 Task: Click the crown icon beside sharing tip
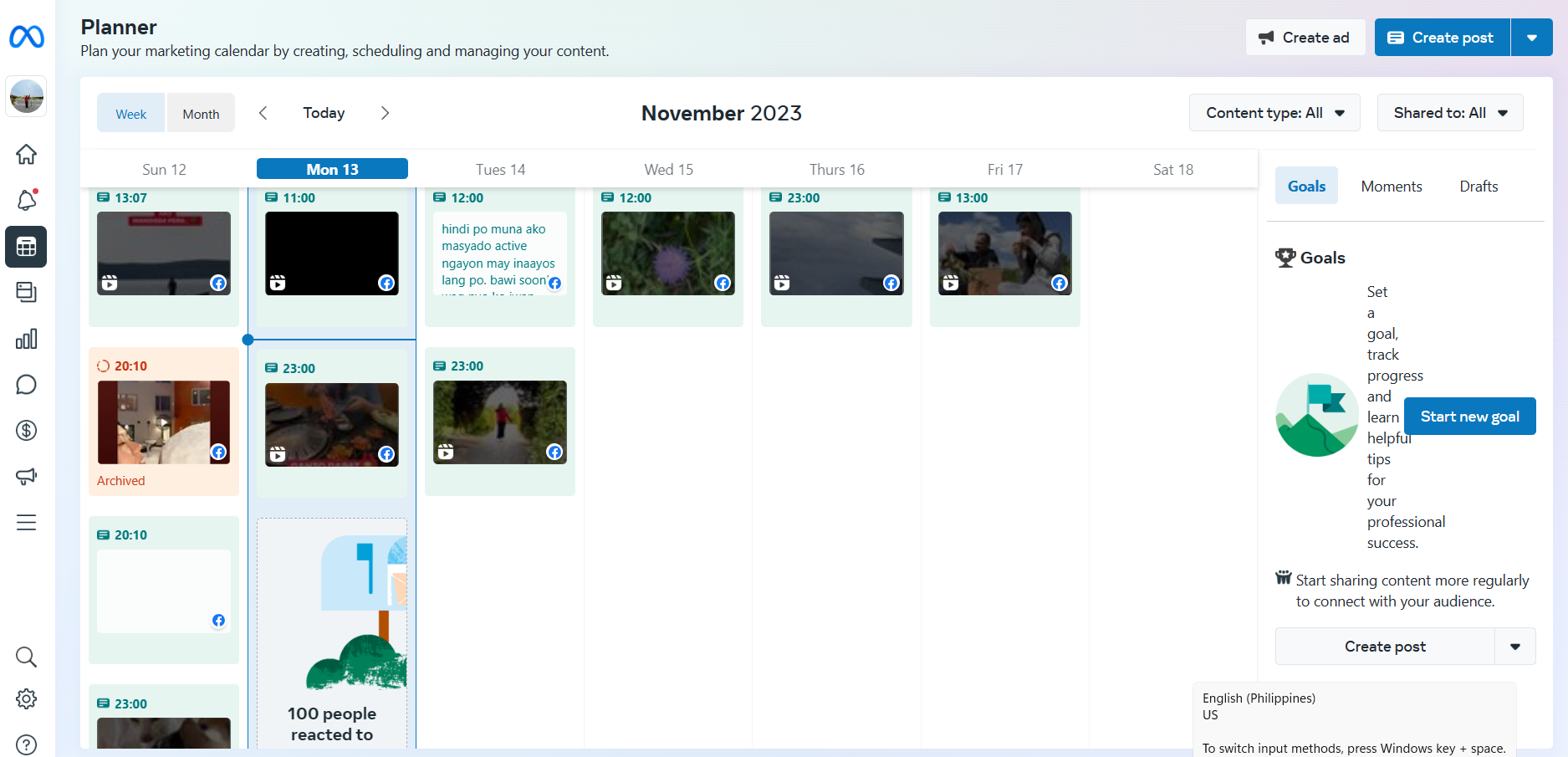[x=1284, y=577]
